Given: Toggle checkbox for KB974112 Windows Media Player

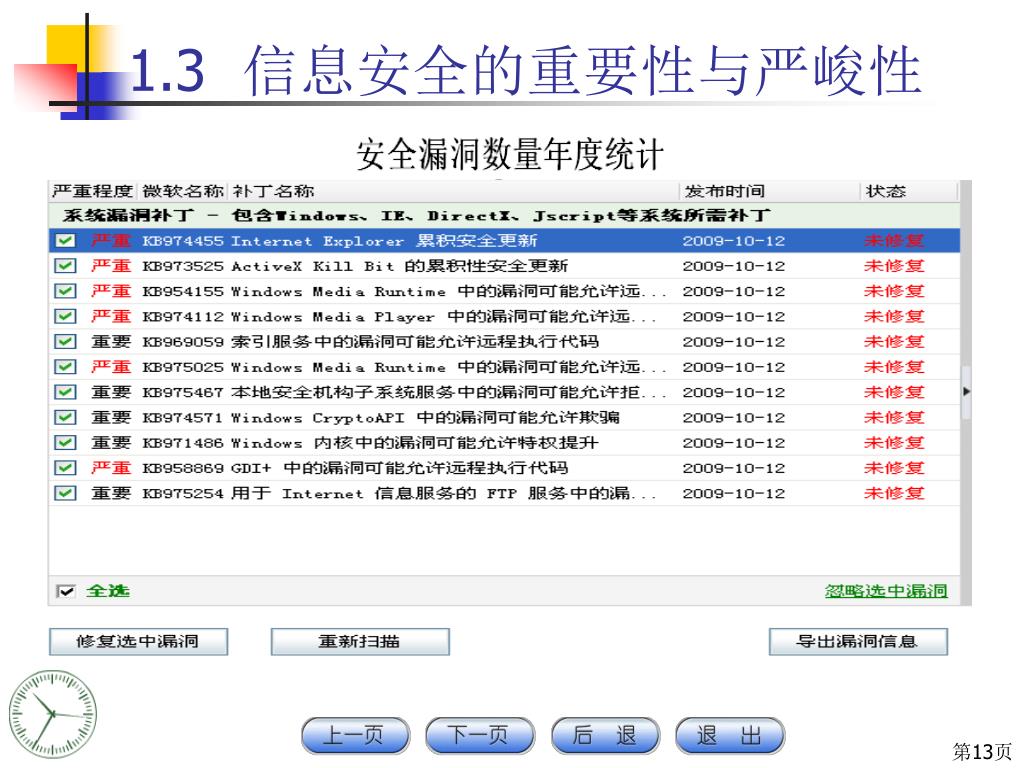Looking at the screenshot, I should (65, 316).
